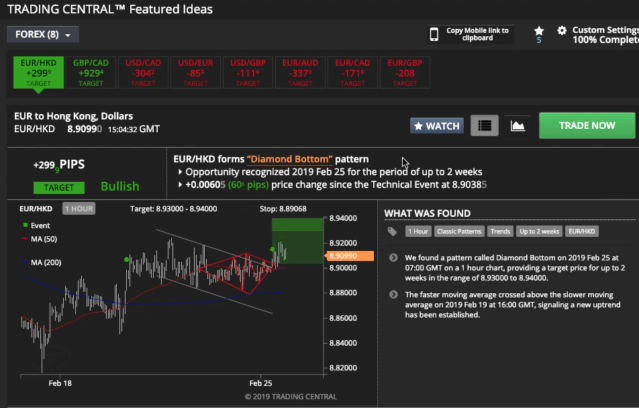Click the orange 8.90990 price marker
The width and height of the screenshot is (639, 408).
(x=349, y=256)
